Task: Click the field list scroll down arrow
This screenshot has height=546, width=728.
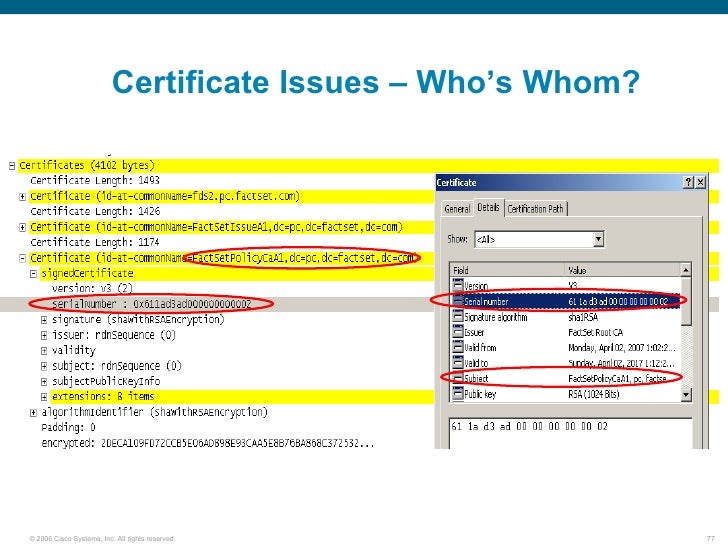Action: click(x=686, y=395)
